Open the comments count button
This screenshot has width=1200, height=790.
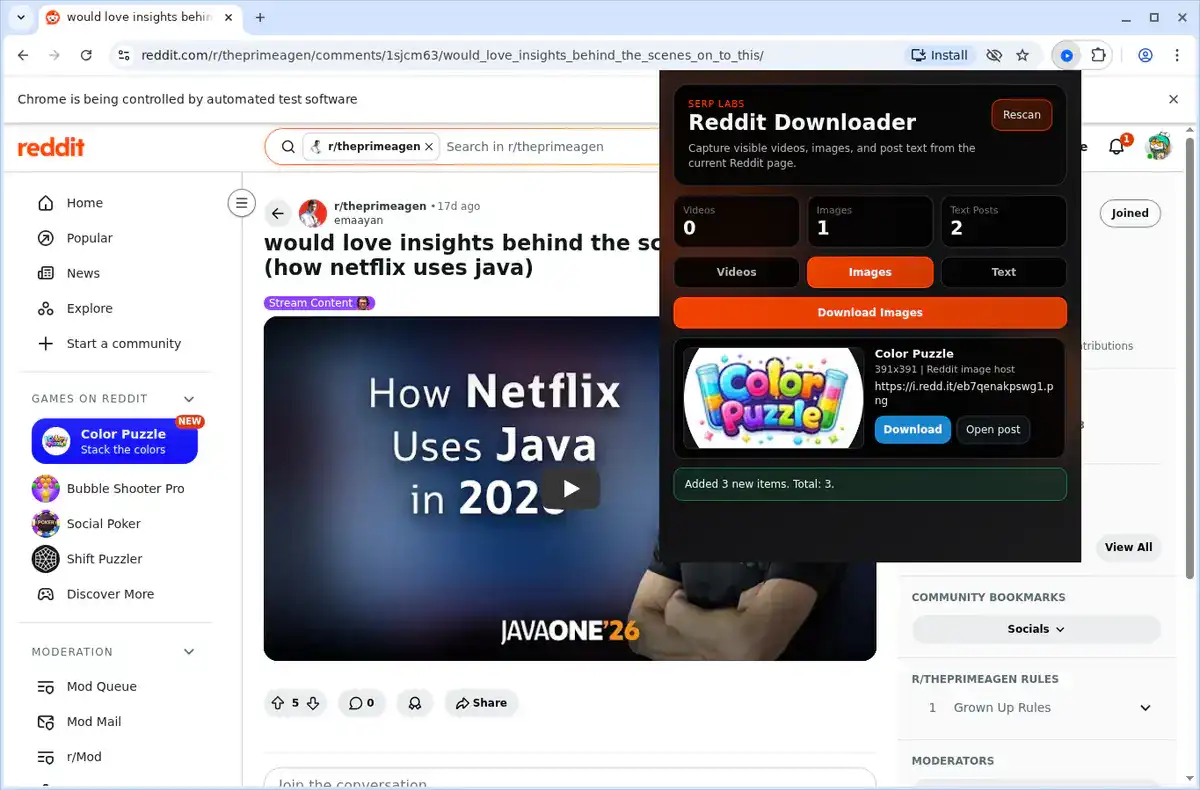361,703
